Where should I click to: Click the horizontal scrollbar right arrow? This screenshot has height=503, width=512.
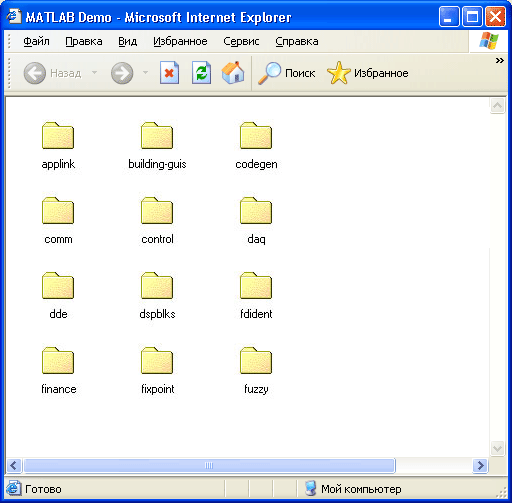pyautogui.click(x=480, y=465)
